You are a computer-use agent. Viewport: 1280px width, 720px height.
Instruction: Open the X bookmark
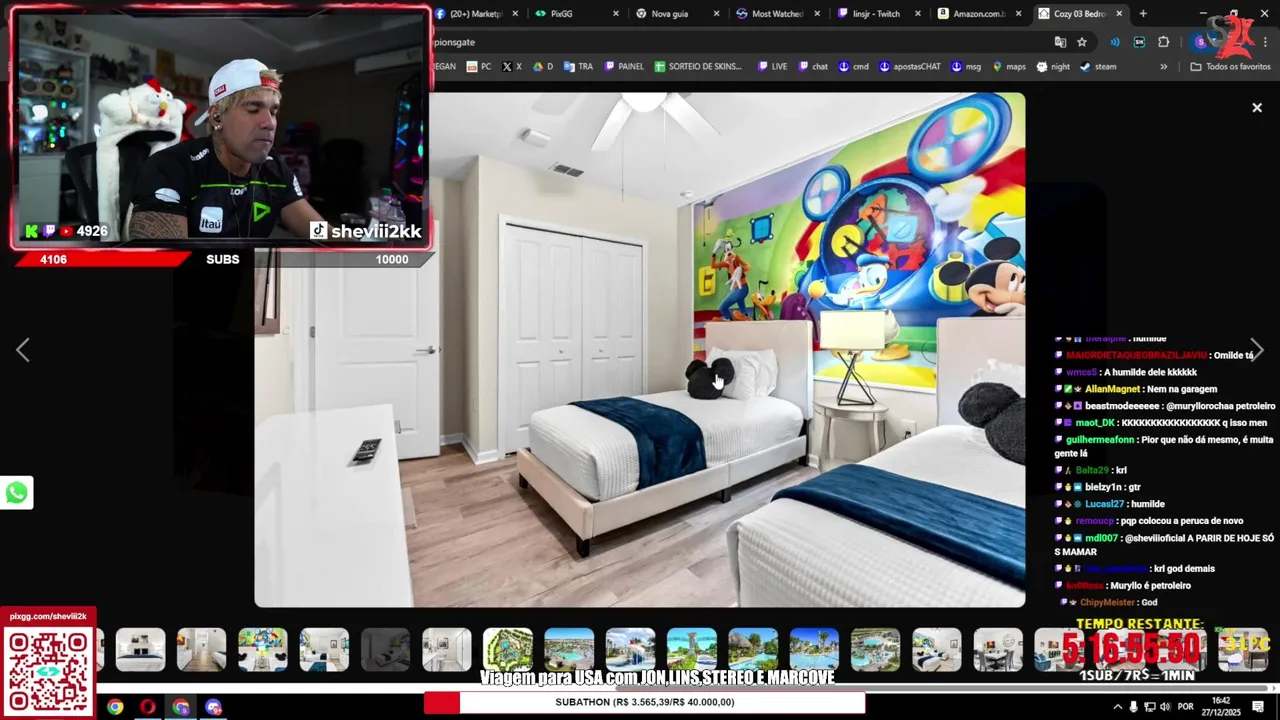coord(512,67)
